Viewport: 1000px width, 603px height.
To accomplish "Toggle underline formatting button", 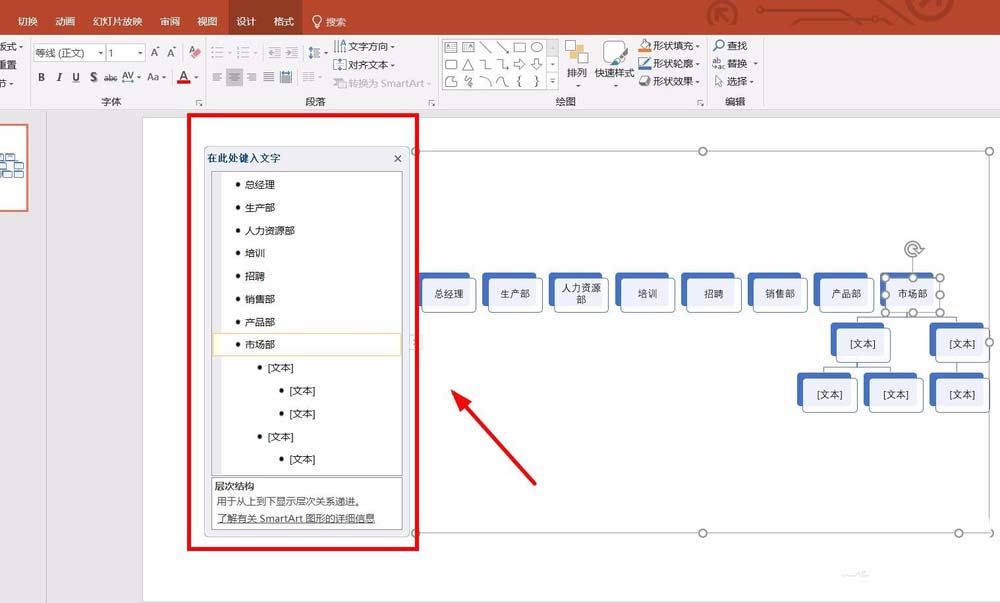I will (x=76, y=77).
